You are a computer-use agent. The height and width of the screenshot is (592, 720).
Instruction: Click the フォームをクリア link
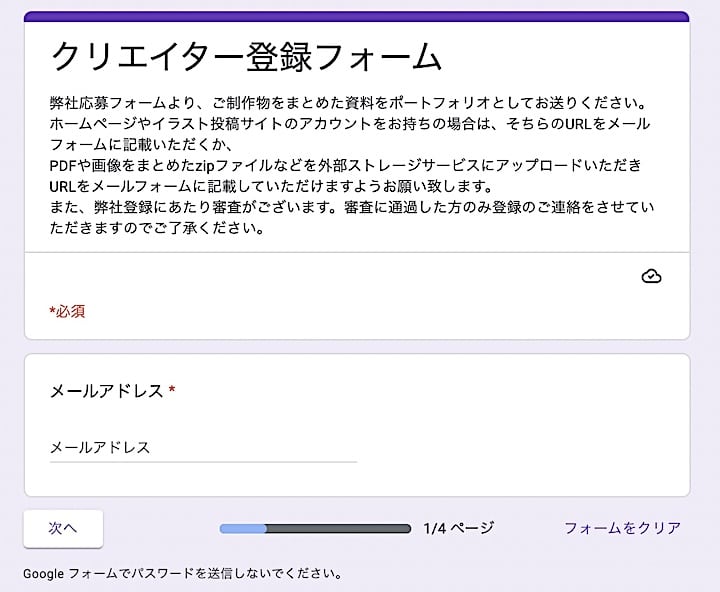coord(622,528)
